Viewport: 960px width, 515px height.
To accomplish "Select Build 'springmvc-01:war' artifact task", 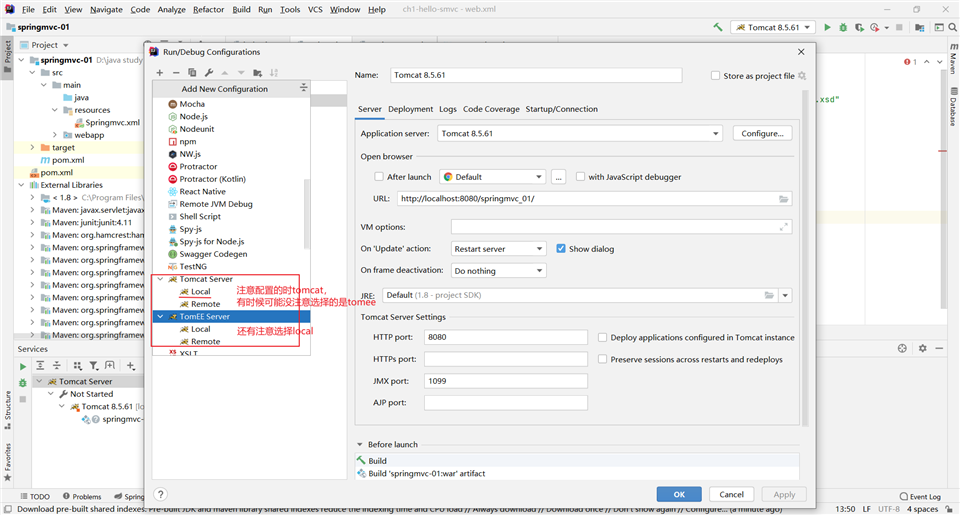I will (x=427, y=473).
